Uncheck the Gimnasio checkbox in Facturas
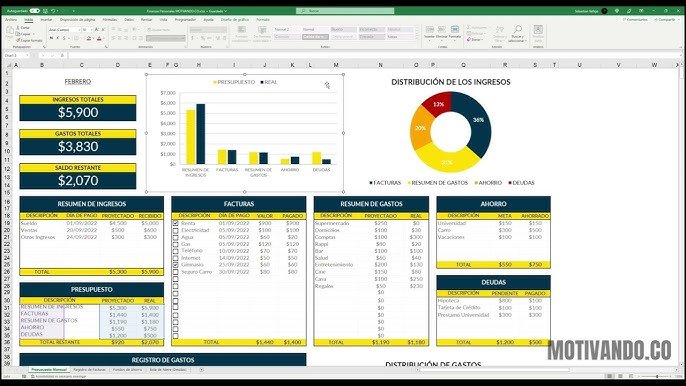Image resolution: width=686 pixels, height=386 pixels. [175, 265]
